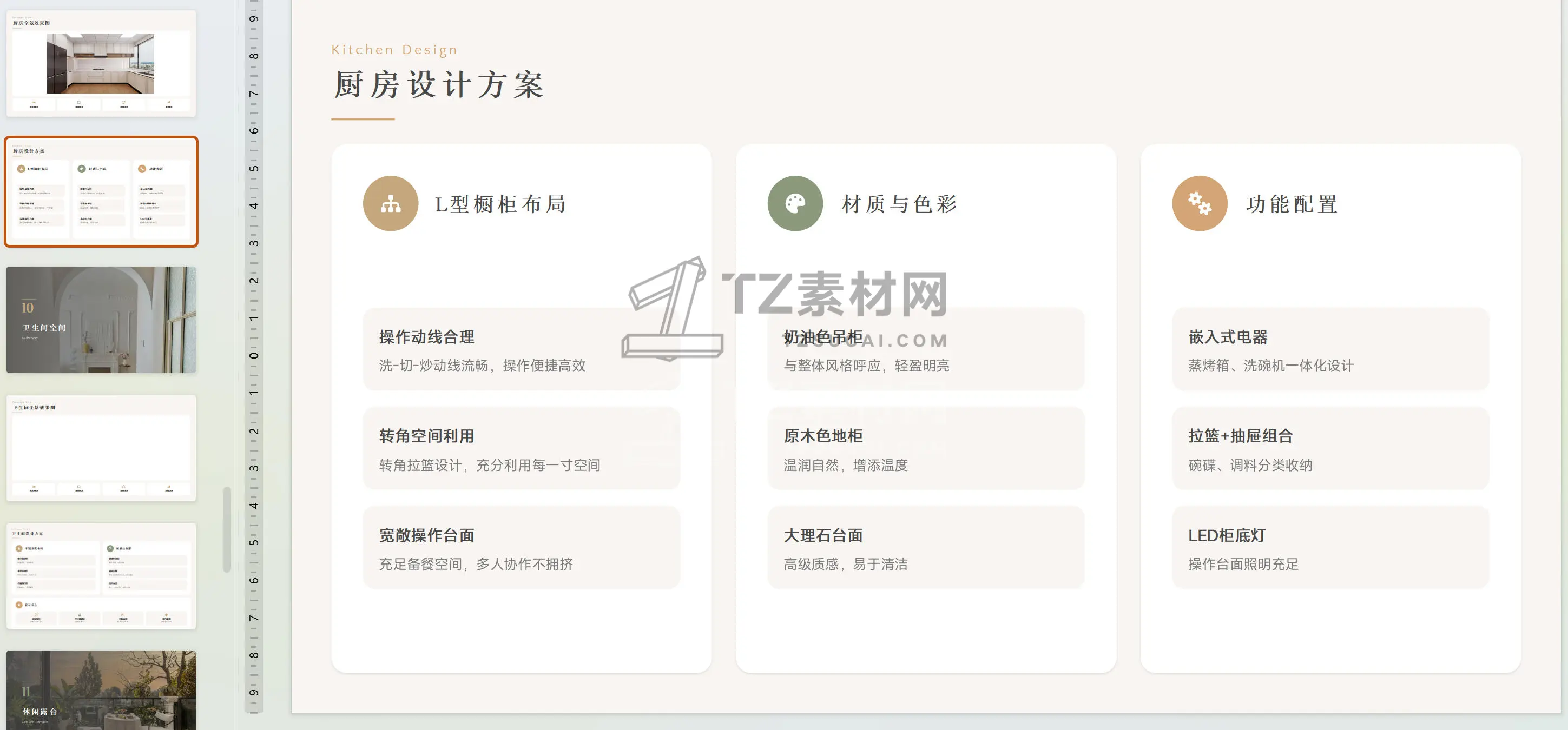The image size is (1568, 730).
Task: Click the 原木色地柜 card
Action: tap(925, 449)
